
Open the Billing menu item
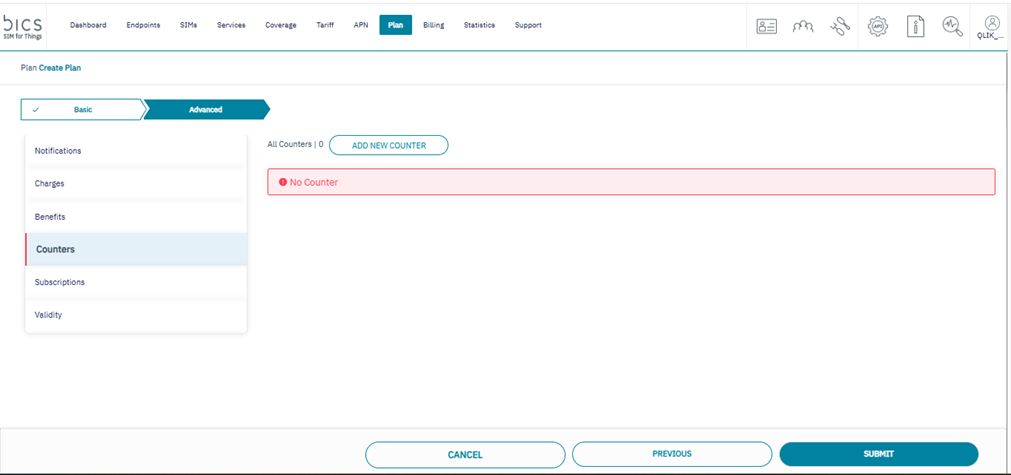click(x=433, y=25)
